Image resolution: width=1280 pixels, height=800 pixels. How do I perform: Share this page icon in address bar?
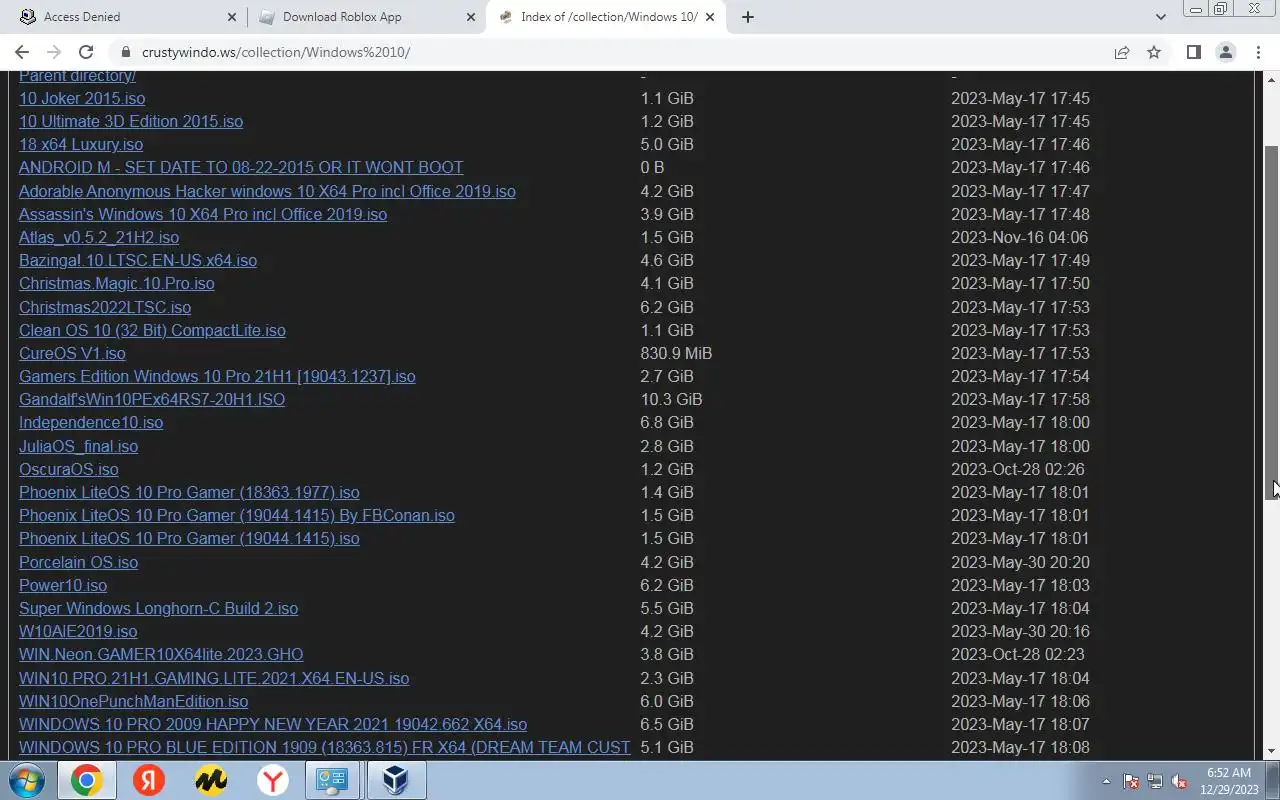click(1122, 52)
